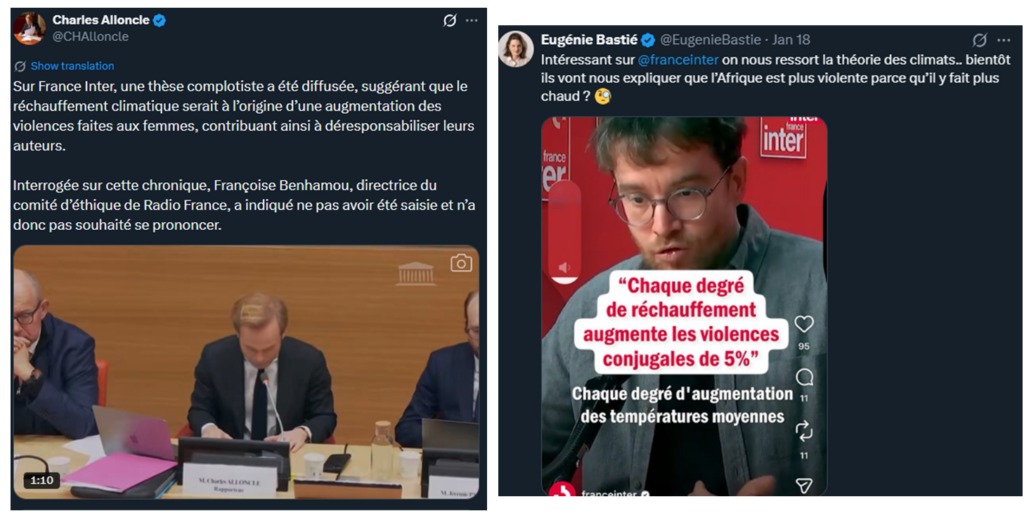
Task: Like the France Inter video with heart icon
Action: click(804, 324)
